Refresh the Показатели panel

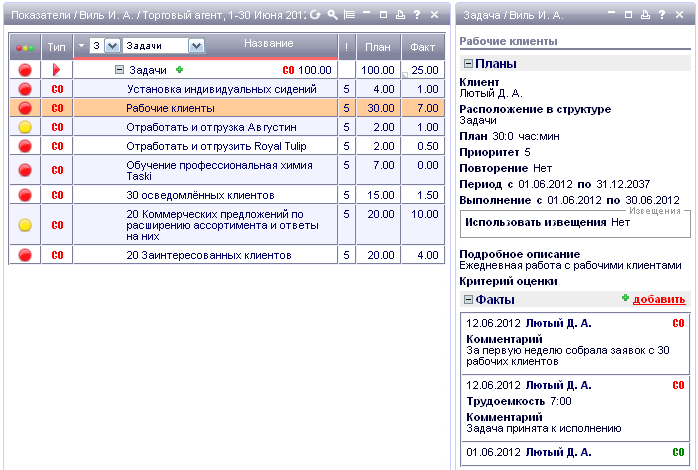click(315, 15)
